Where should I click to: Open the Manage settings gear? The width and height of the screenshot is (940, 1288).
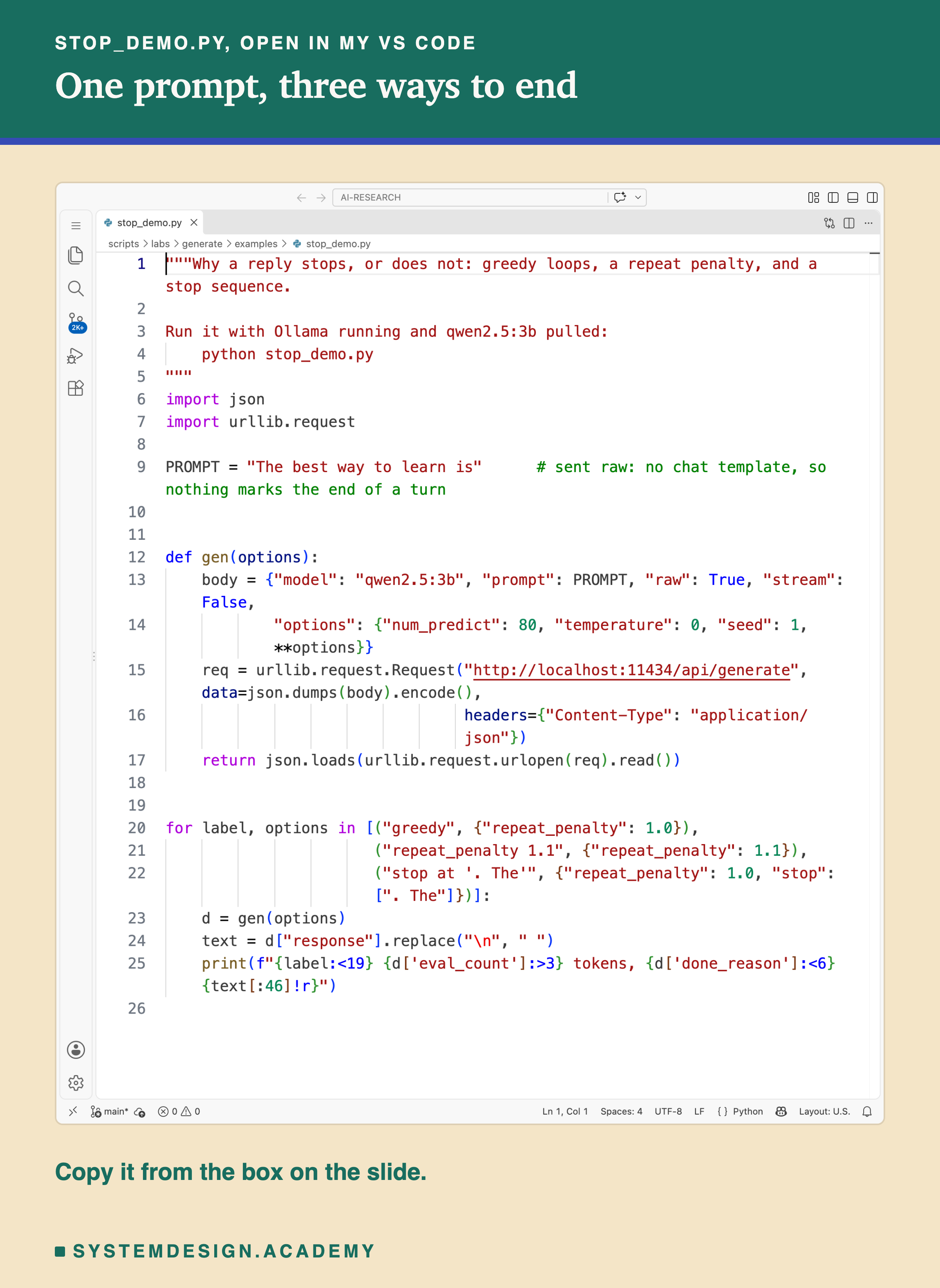click(x=76, y=1083)
